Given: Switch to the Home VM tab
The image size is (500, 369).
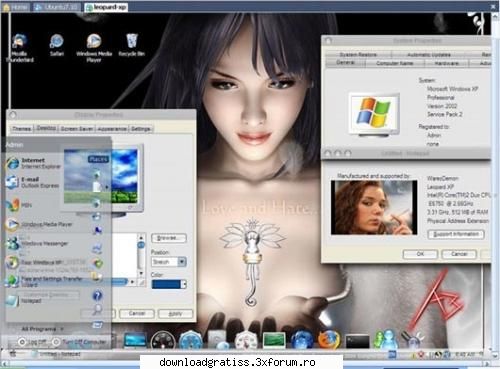Looking at the screenshot, I should pyautogui.click(x=16, y=7).
